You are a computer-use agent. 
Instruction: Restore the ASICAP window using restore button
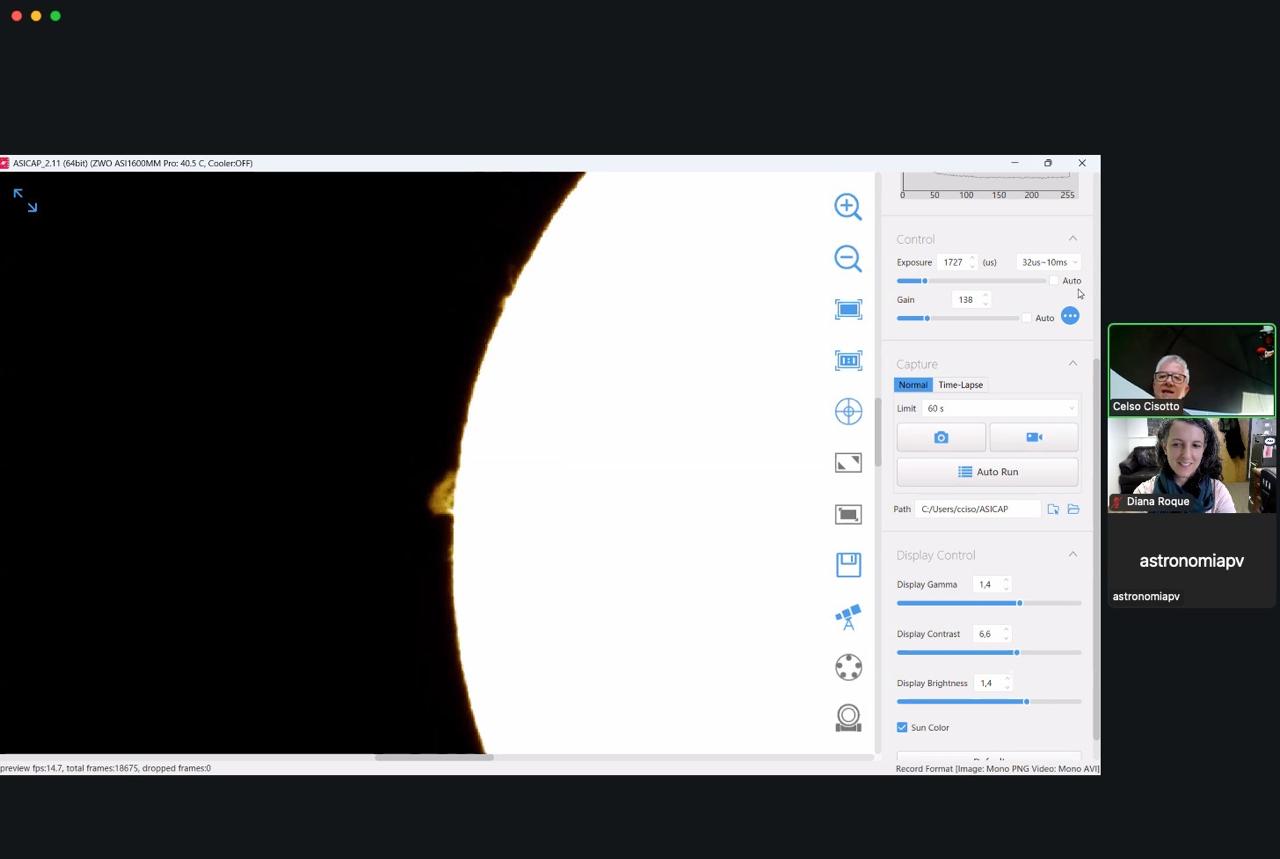[x=1048, y=163]
